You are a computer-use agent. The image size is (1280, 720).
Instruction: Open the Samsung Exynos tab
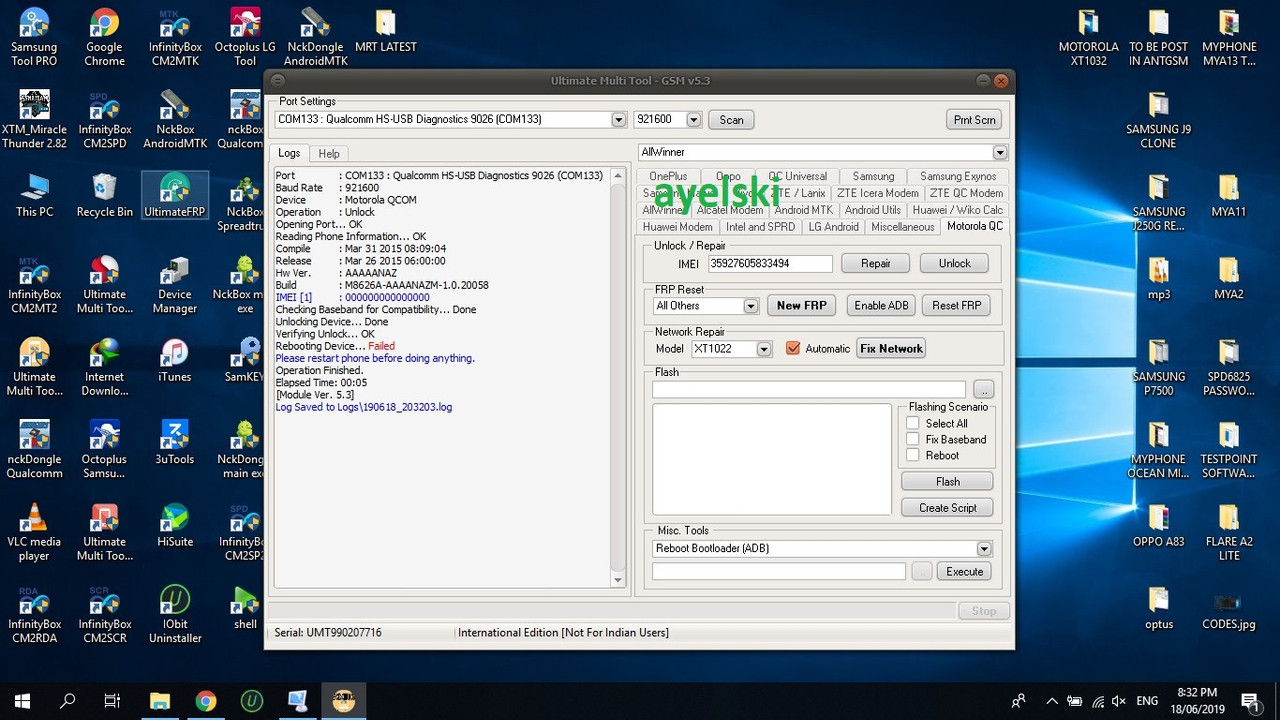[958, 176]
